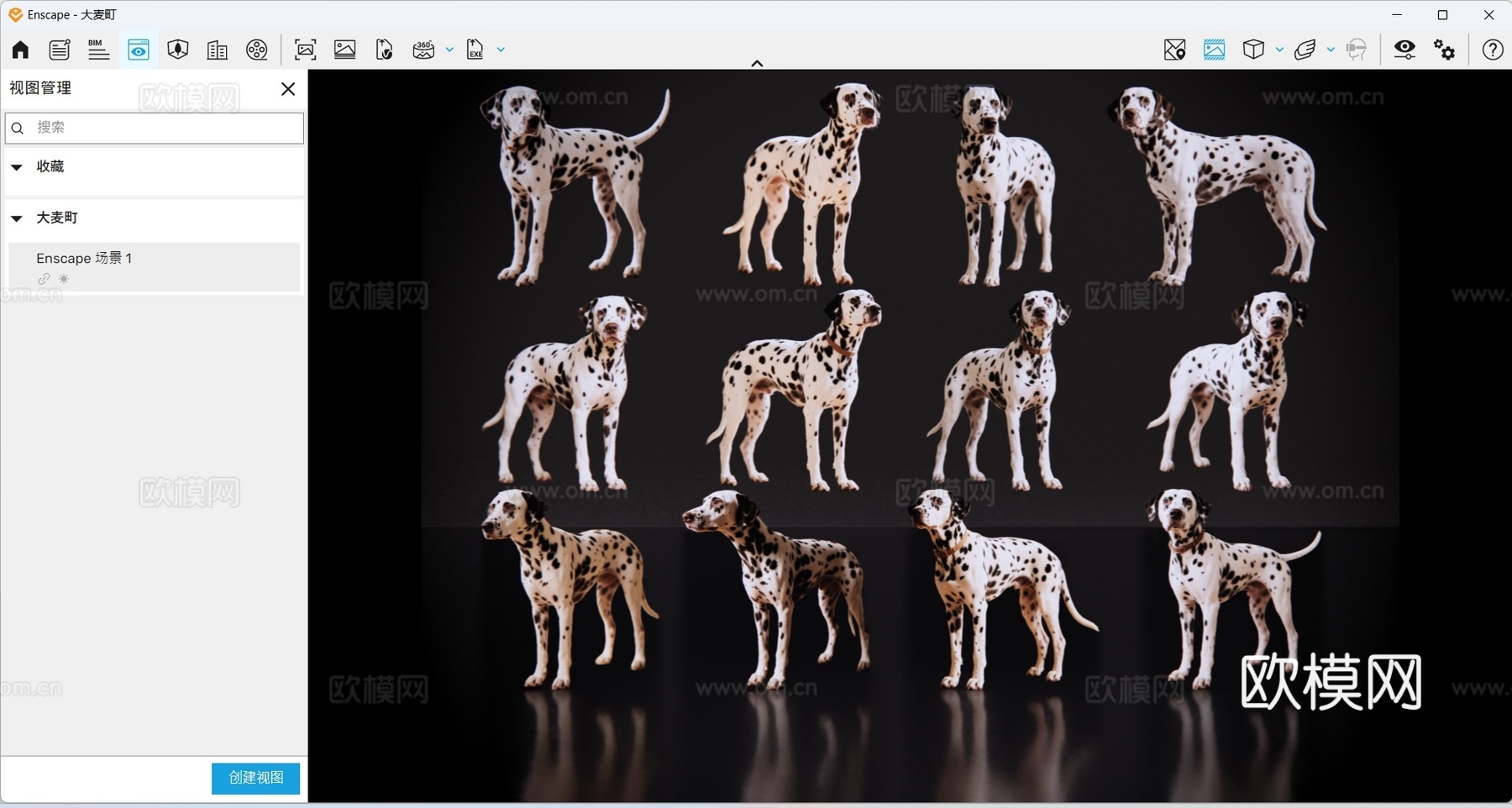Click the 大麦町 label
The height and width of the screenshot is (808, 1512).
tap(57, 218)
